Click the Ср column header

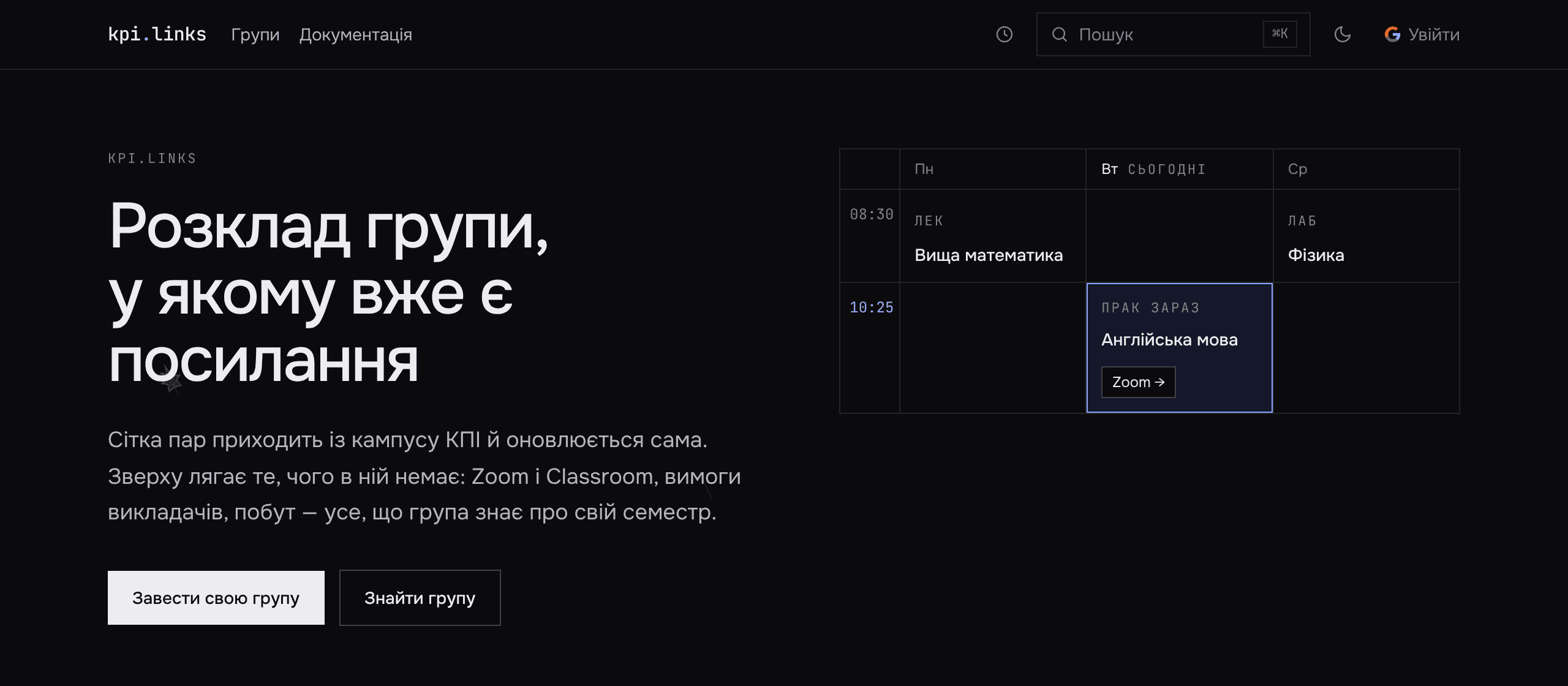[x=1366, y=169]
